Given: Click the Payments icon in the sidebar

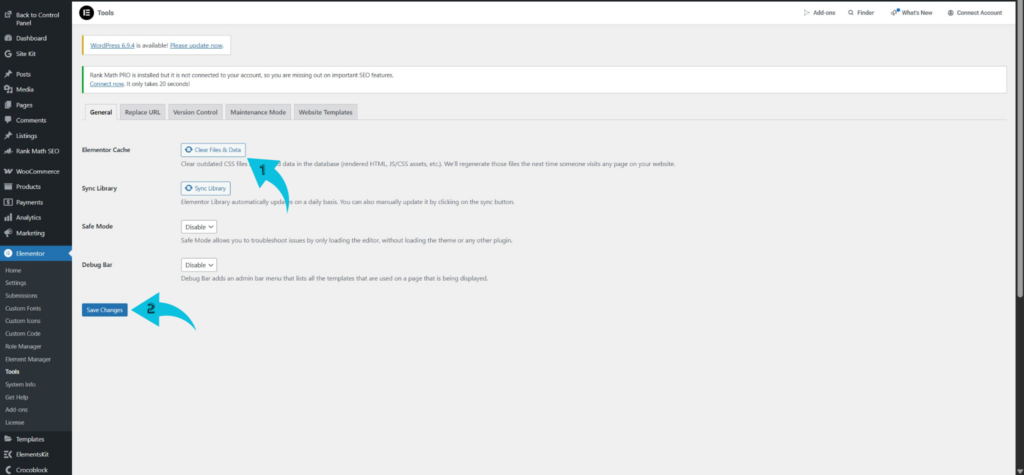Looking at the screenshot, I should 8,203.
